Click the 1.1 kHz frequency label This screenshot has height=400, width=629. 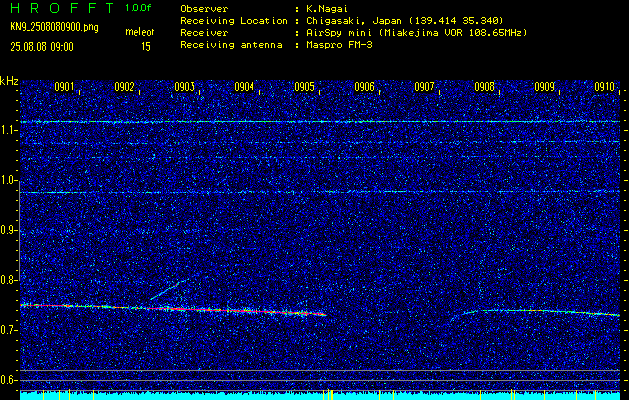(x=8, y=130)
